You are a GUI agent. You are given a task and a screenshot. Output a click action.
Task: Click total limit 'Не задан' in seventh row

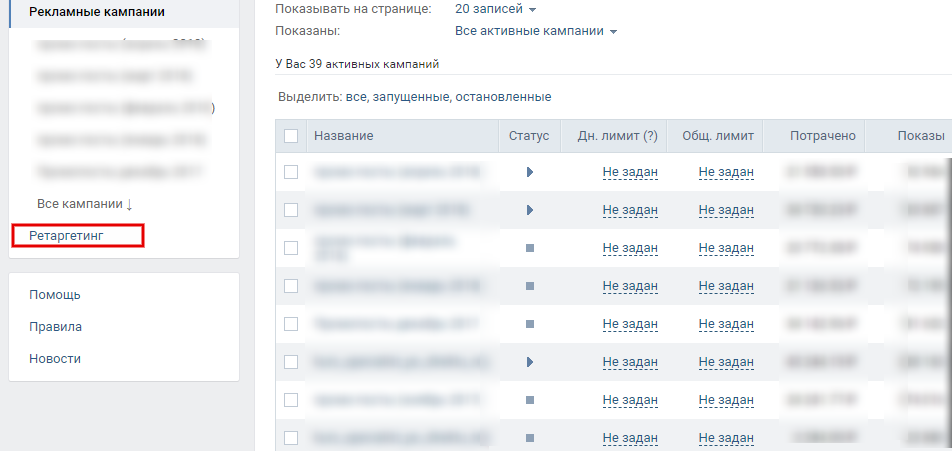726,400
